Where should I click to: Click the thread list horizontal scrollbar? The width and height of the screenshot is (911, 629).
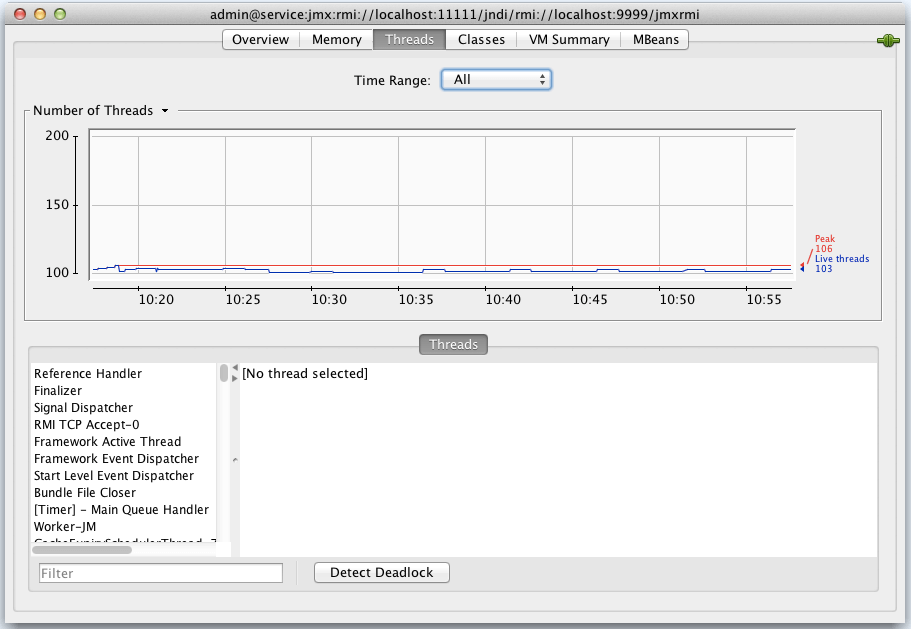[x=82, y=549]
